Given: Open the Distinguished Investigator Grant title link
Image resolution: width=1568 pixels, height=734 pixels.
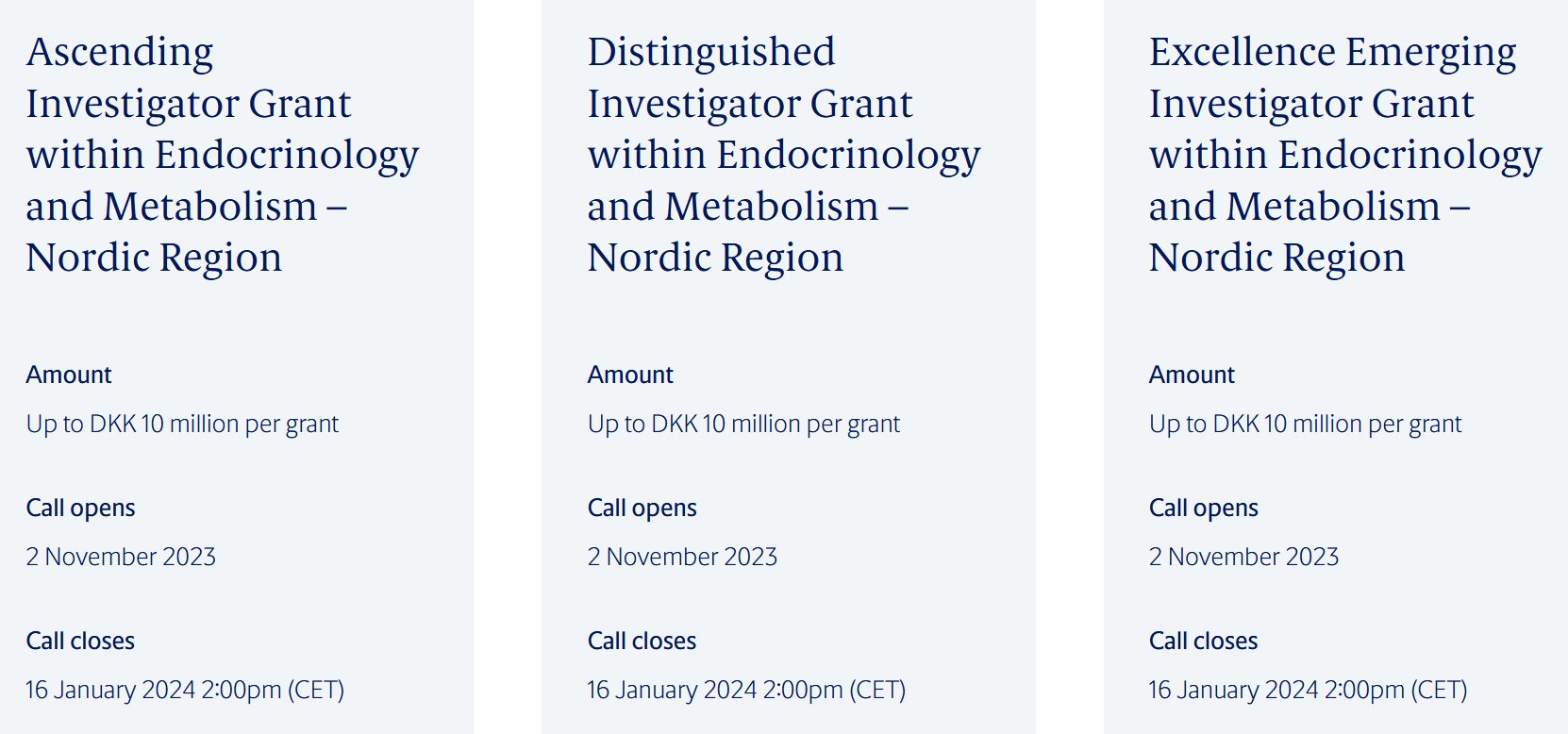Looking at the screenshot, I should [x=783, y=155].
